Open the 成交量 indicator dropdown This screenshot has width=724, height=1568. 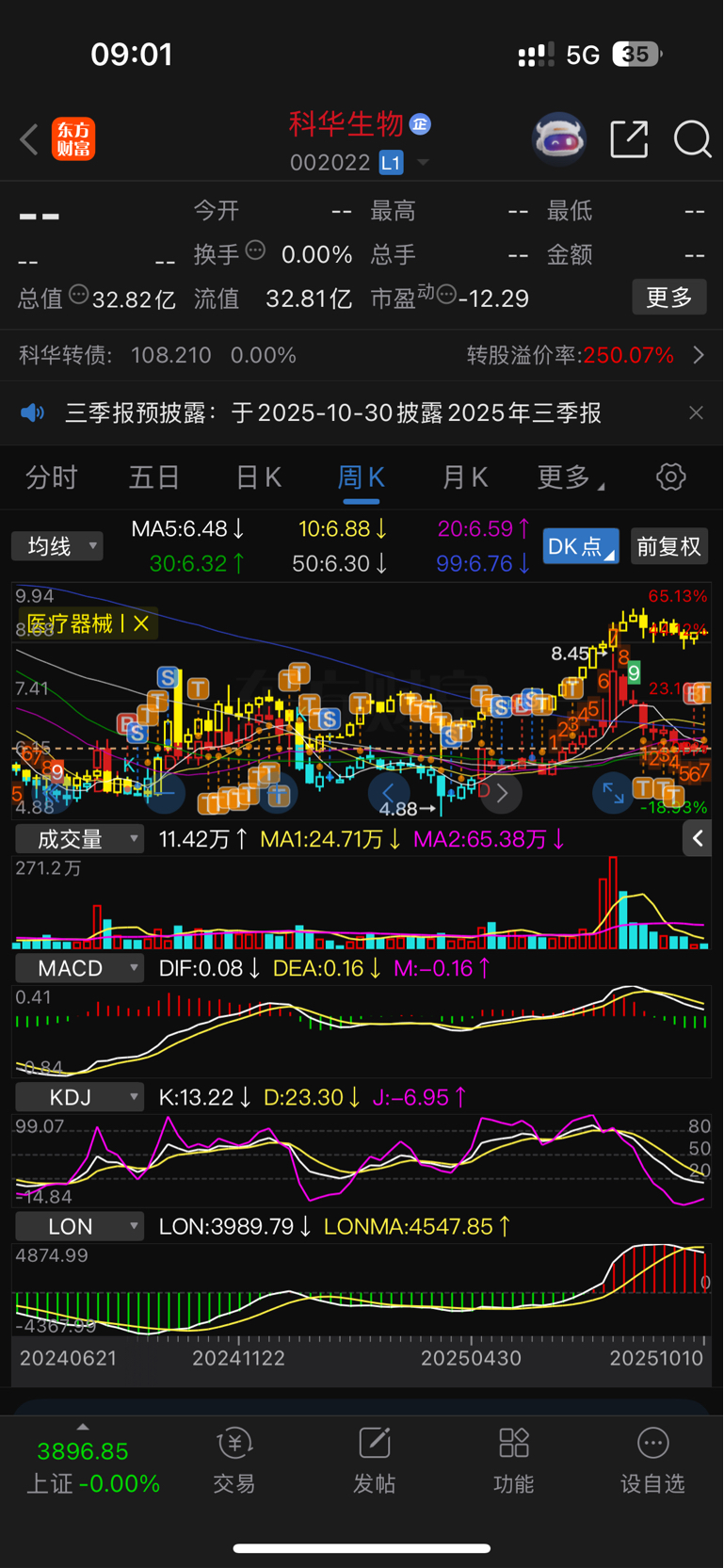79,838
